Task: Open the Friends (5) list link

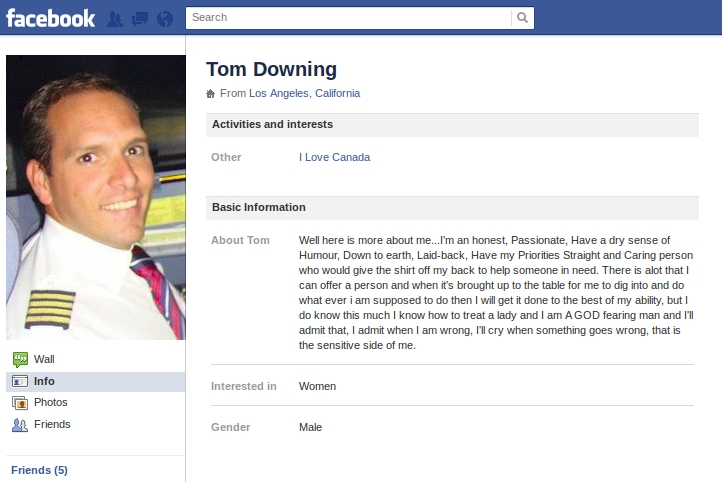Action: pyautogui.click(x=39, y=470)
